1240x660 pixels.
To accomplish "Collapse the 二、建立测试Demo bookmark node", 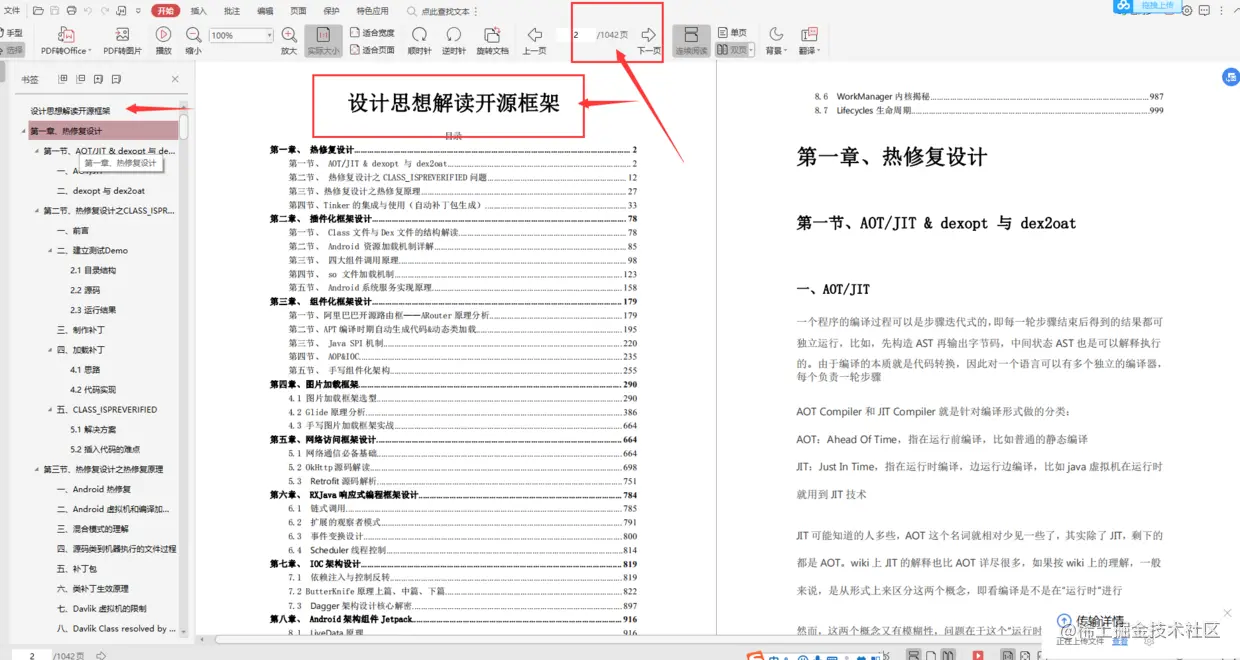I will (x=51, y=250).
